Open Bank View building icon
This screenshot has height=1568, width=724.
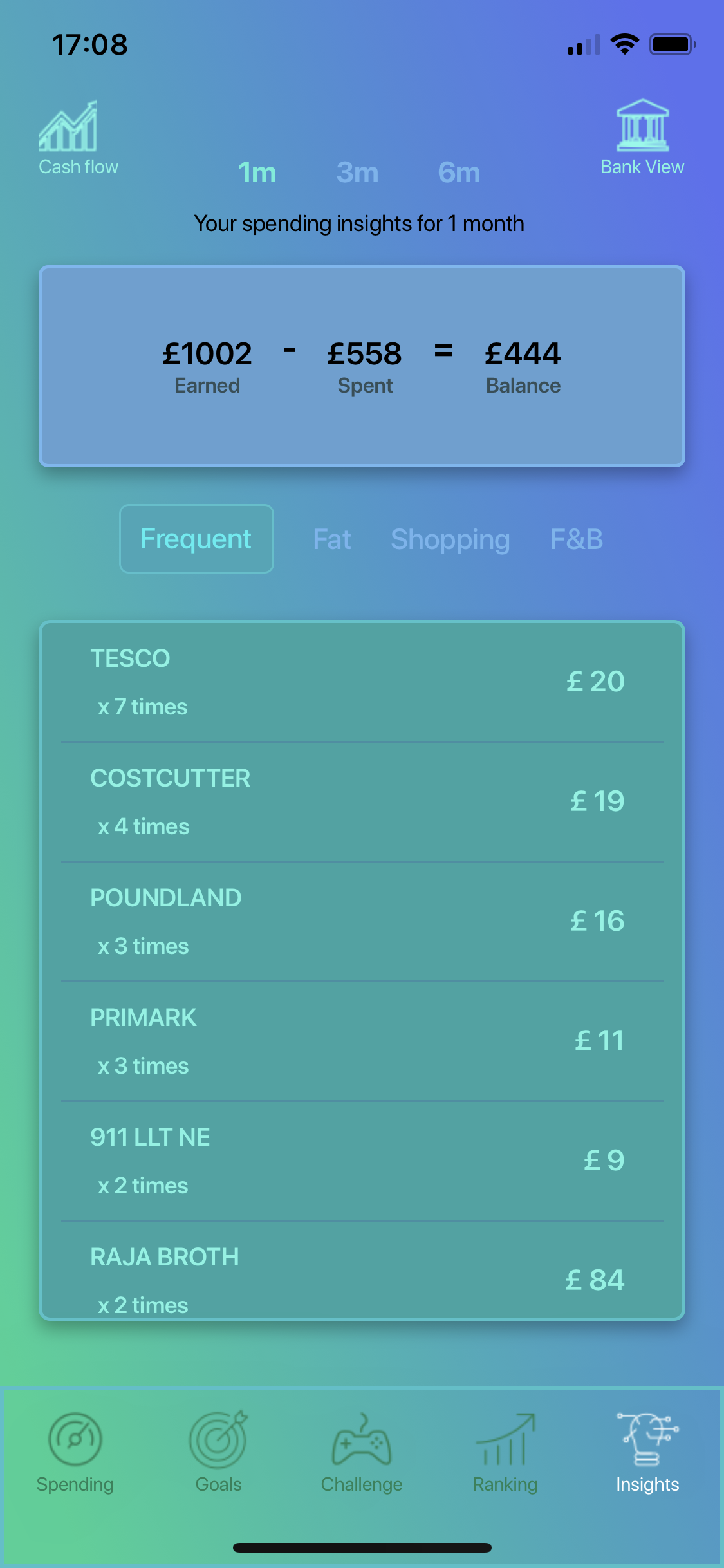(x=642, y=125)
